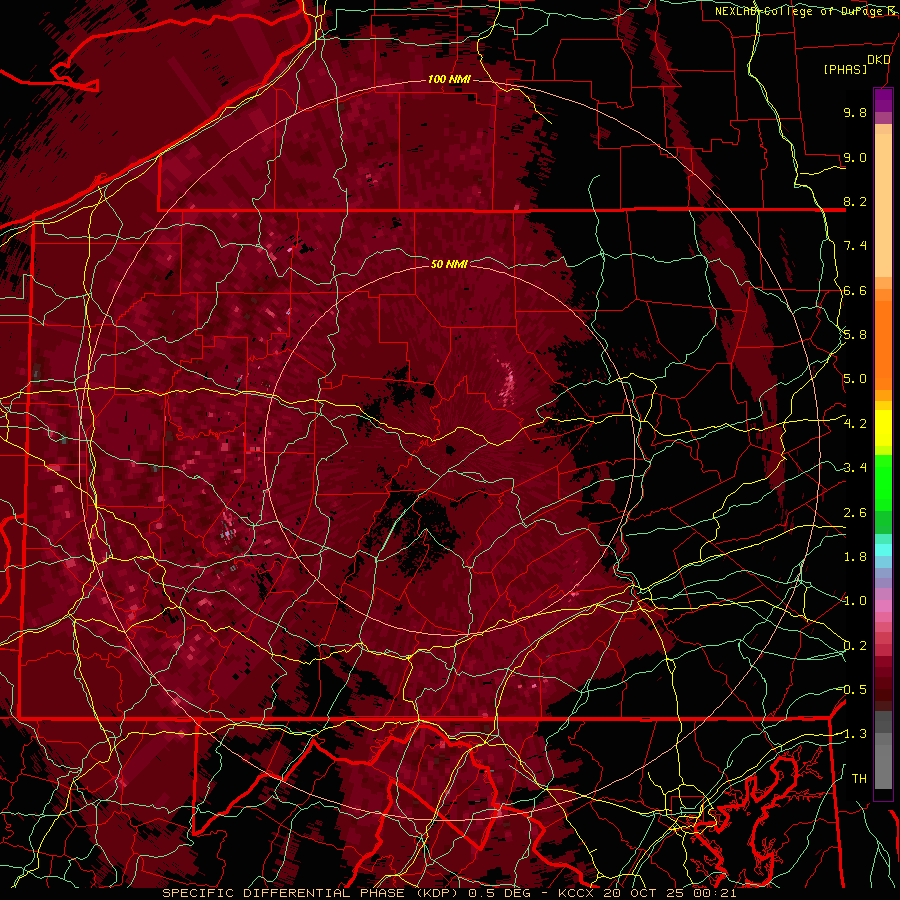The image size is (900, 900).
Task: Pick the bright green segment of the color bar
Action: point(883,482)
